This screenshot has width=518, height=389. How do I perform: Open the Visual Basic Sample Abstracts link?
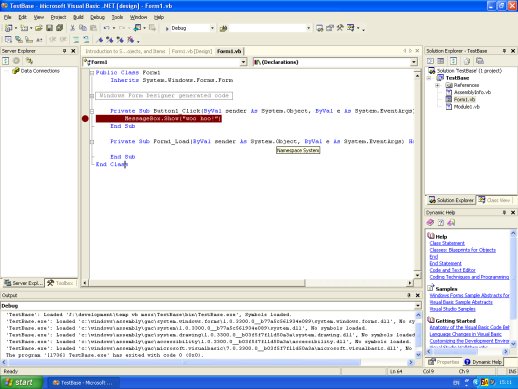coord(461,302)
